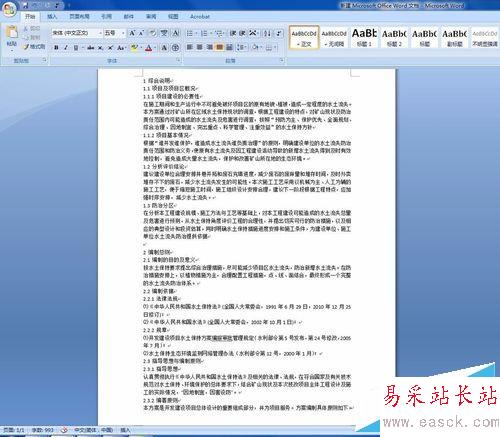This screenshot has height=437, width=500.
Task: Switch to the 审阅 (Review) tab
Action: pyautogui.click(x=151, y=16)
